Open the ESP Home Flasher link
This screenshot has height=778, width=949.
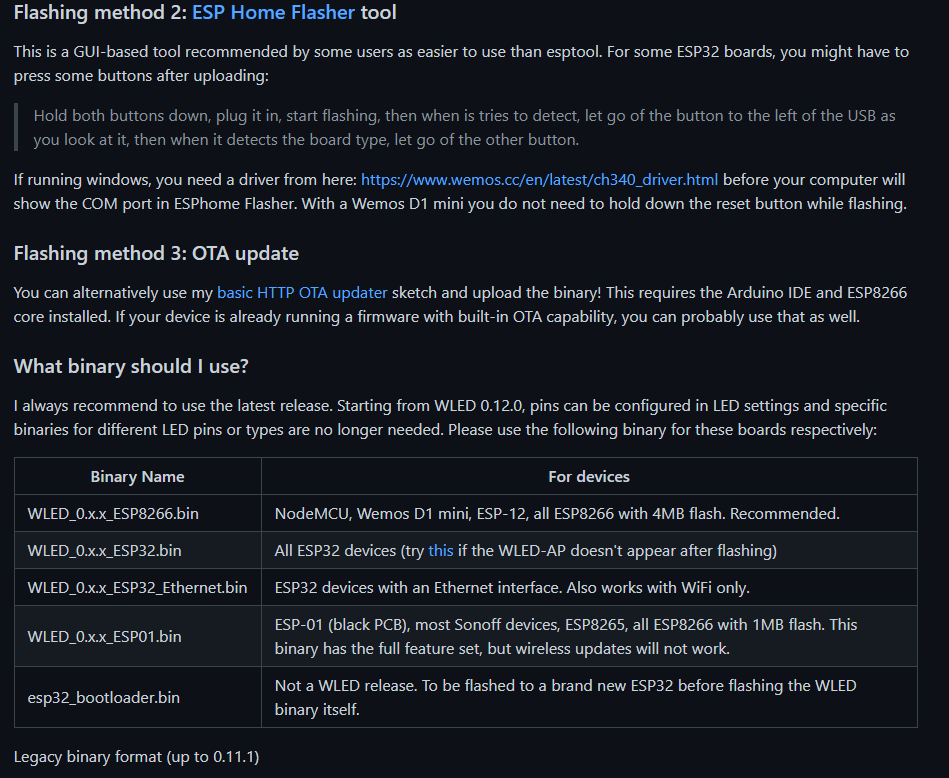coord(273,13)
